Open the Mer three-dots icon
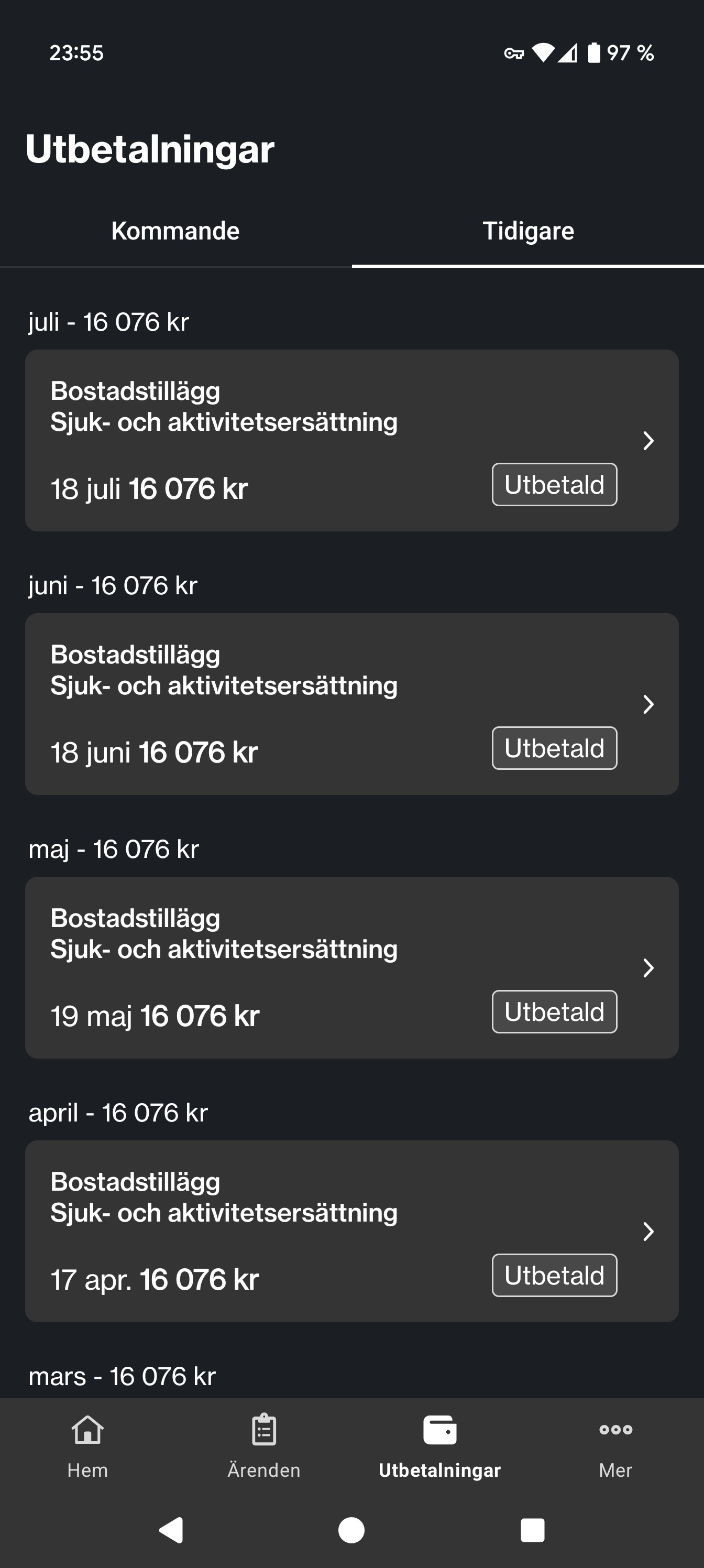 (615, 1430)
